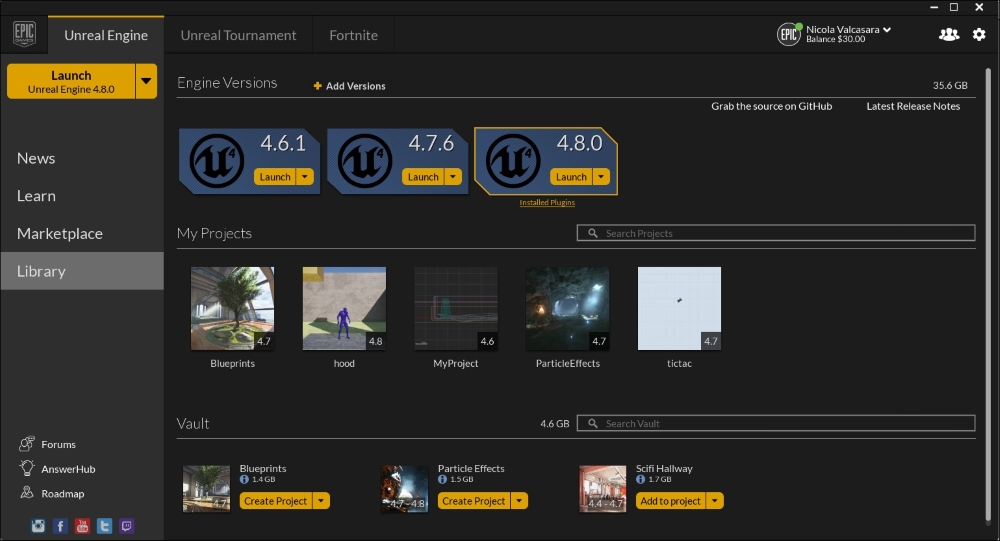Viewport: 1000px width, 541px height.
Task: Expand Blueprints Create Project dropdown arrow
Action: pyautogui.click(x=321, y=501)
